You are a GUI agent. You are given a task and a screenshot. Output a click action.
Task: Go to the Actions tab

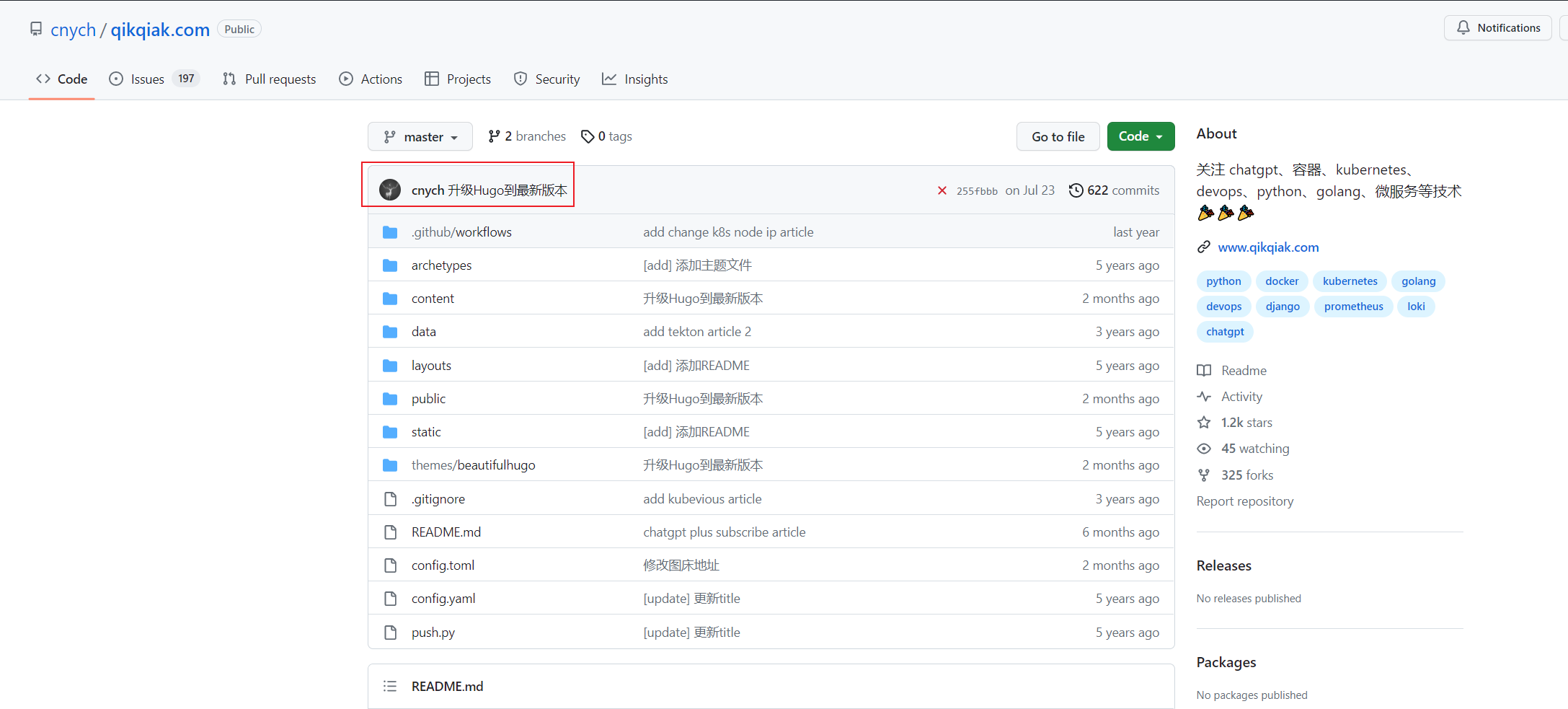(371, 79)
